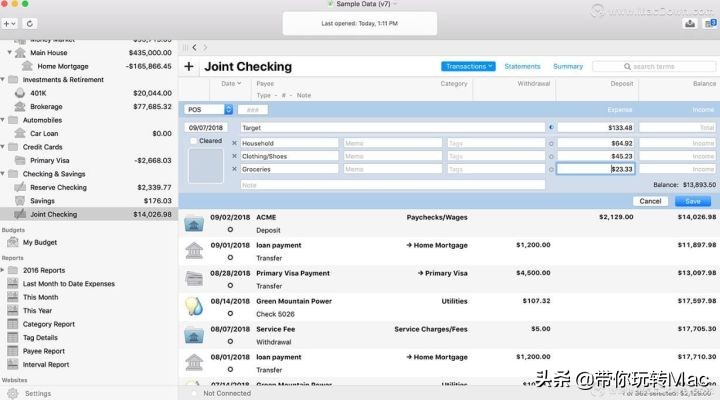Select the Joint Checking account in sidebar
The image size is (720, 400).
(x=89, y=214)
